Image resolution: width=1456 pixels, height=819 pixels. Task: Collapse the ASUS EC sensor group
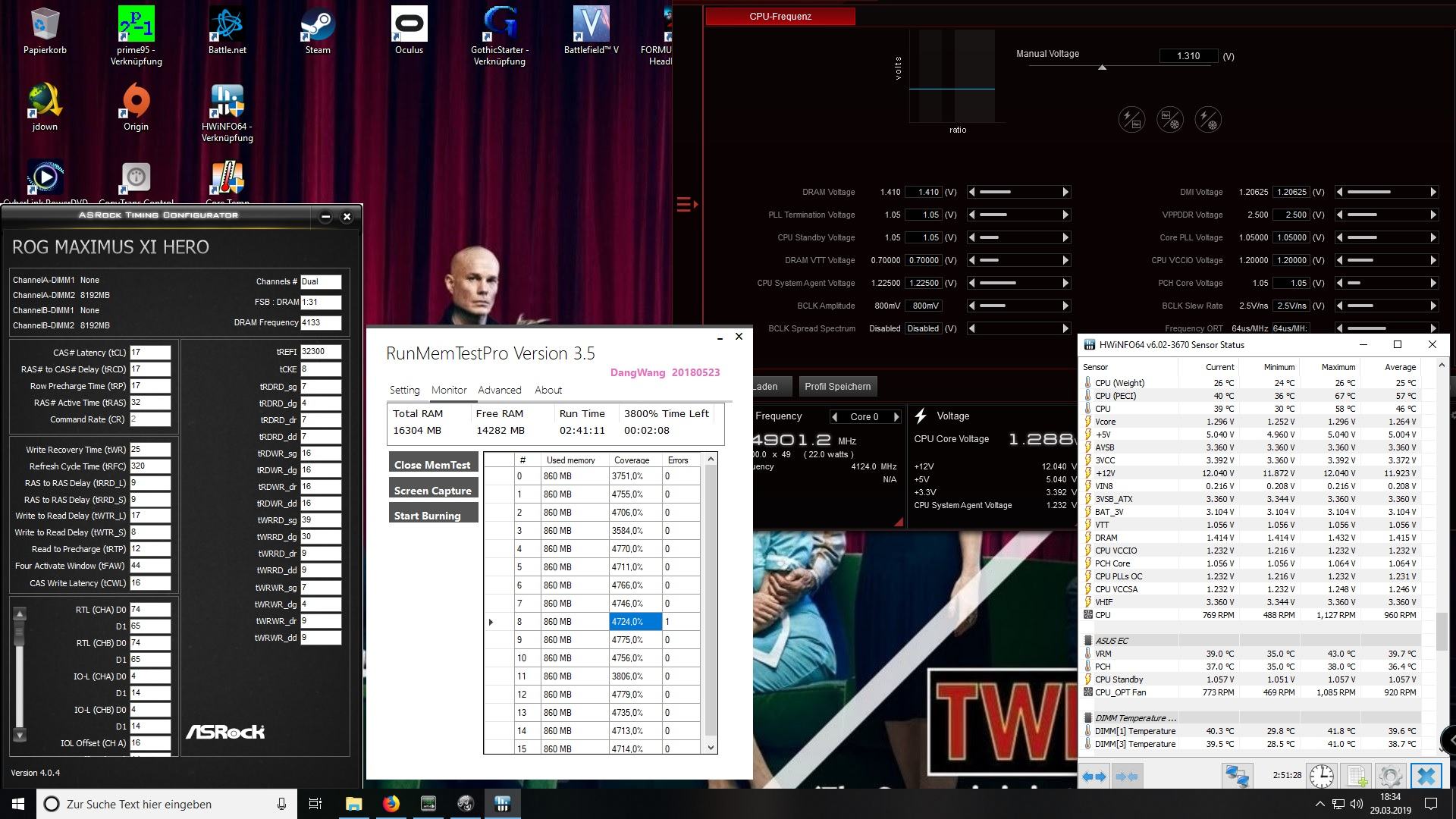click(x=1088, y=641)
